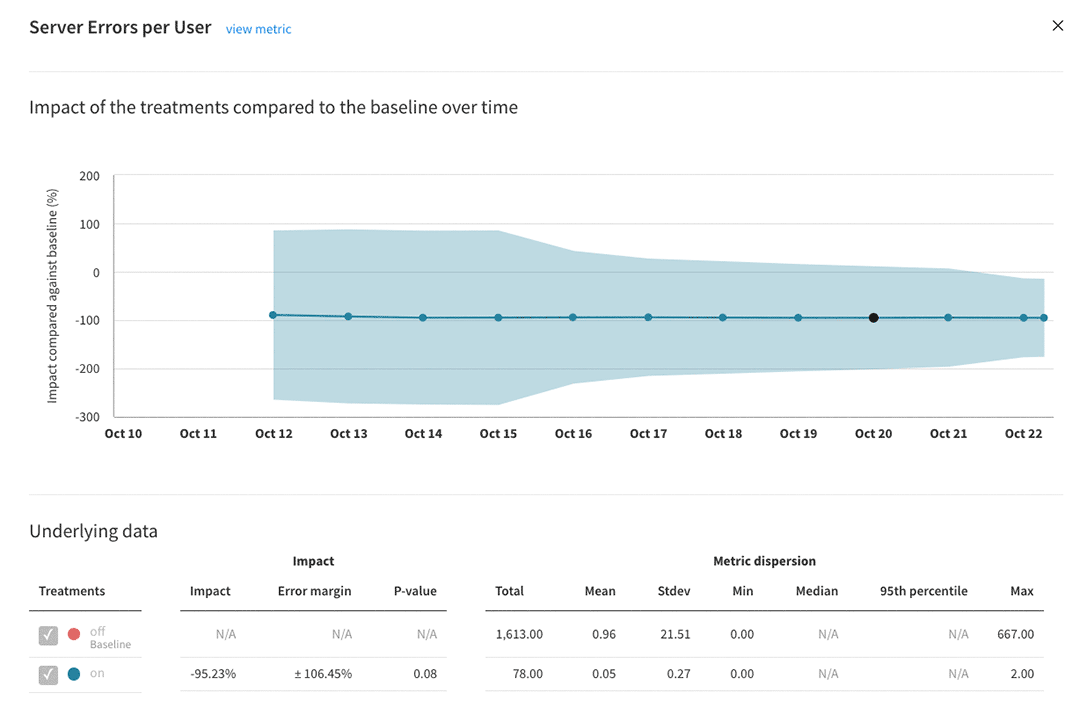Uncheck the off Baseline treatment checkbox
This screenshot has width=1080, height=722.
pyautogui.click(x=48, y=635)
